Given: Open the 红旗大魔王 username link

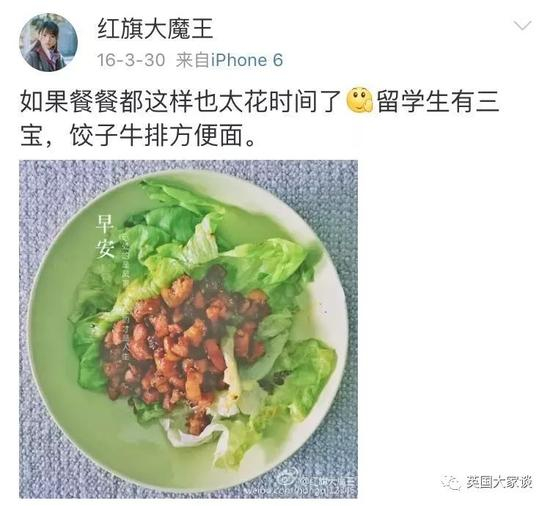Looking at the screenshot, I should coord(155,28).
